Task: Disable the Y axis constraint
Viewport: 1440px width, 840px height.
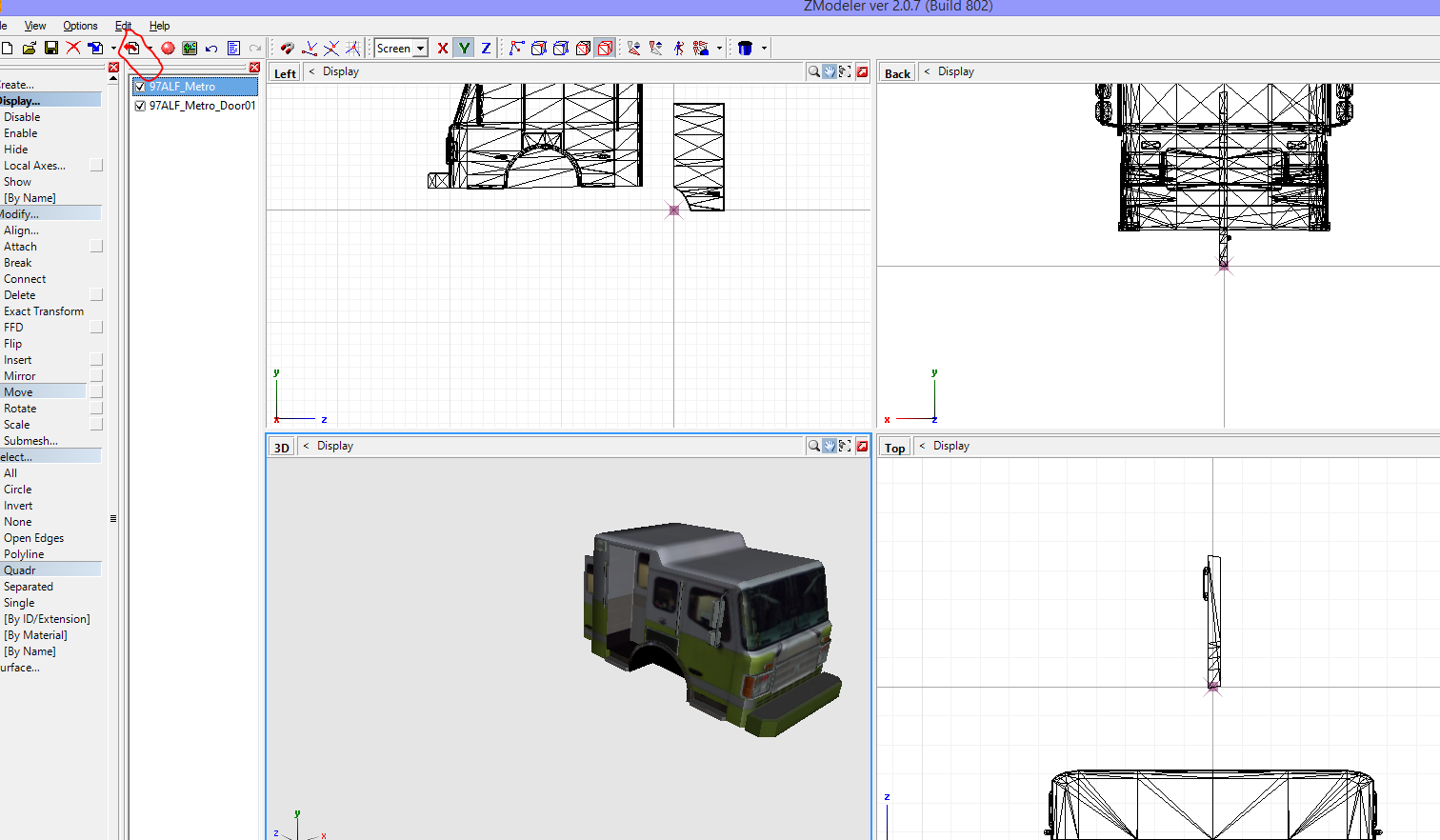Action: click(464, 48)
